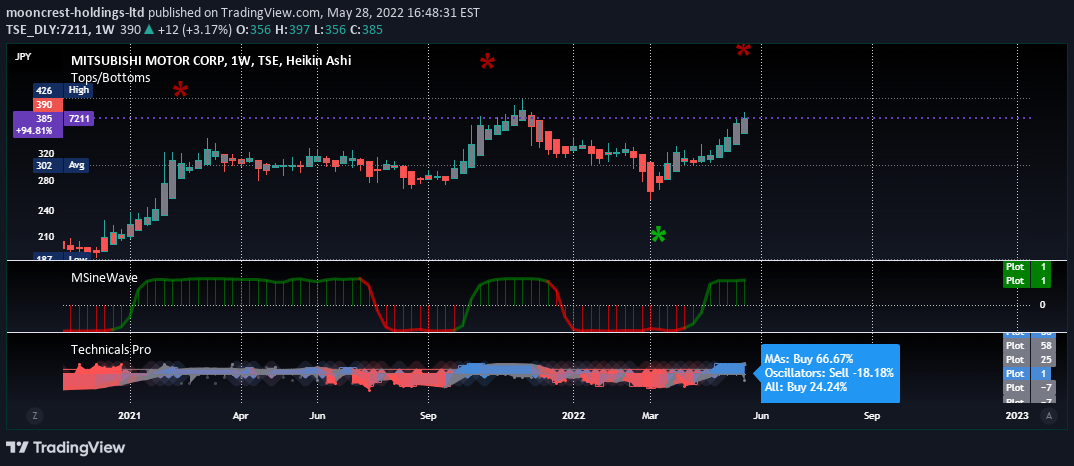Click the green MSineWave curve's latest segment

pyautogui.click(x=727, y=280)
